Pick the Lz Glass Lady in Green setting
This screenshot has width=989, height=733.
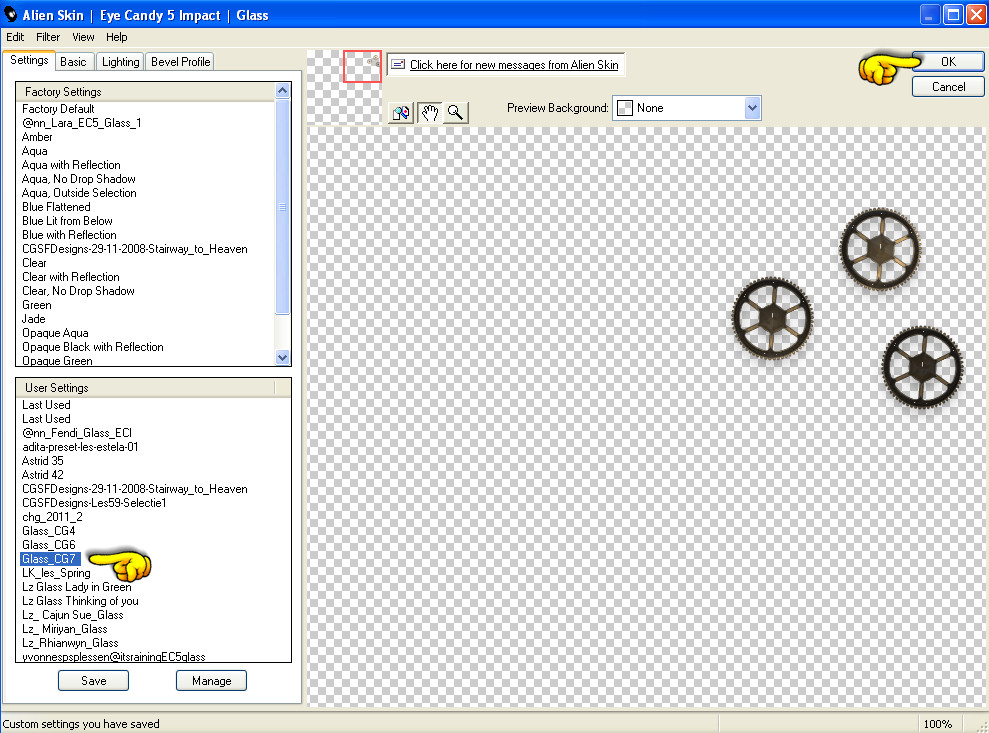pyautogui.click(x=77, y=587)
